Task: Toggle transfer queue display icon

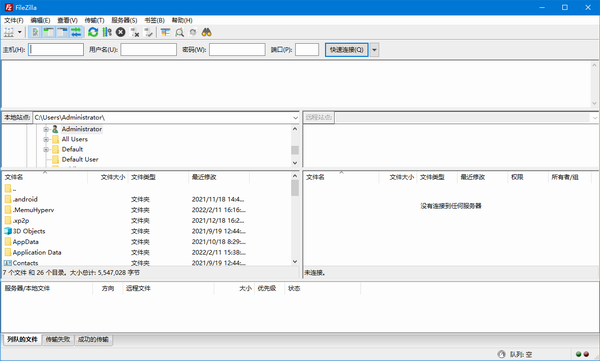Action: tap(76, 32)
